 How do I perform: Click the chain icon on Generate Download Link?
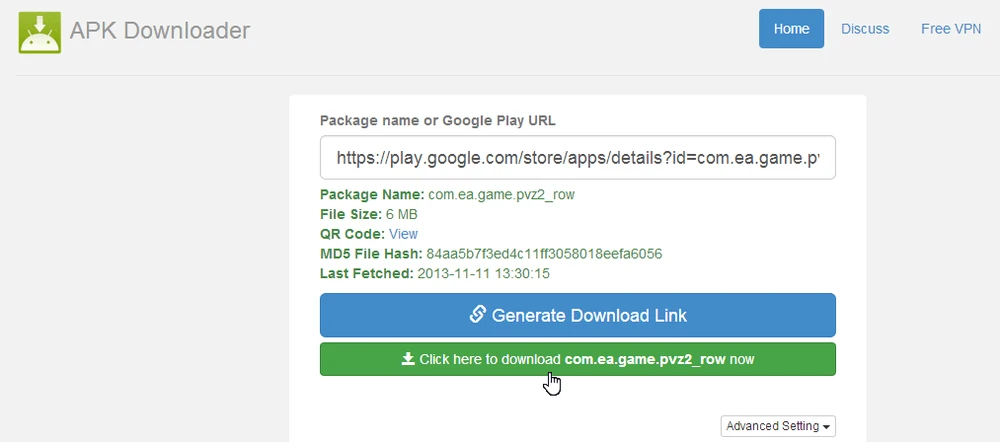click(478, 314)
